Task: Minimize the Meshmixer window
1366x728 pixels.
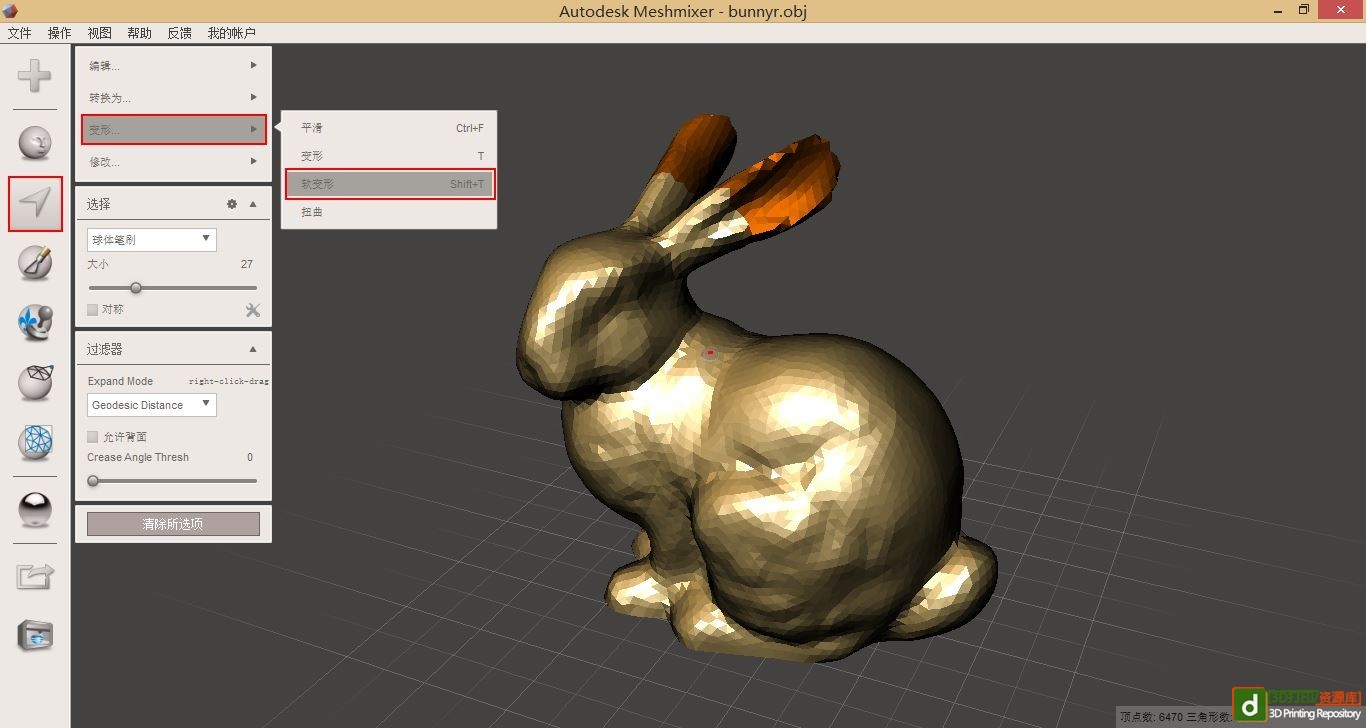Action: [1279, 10]
